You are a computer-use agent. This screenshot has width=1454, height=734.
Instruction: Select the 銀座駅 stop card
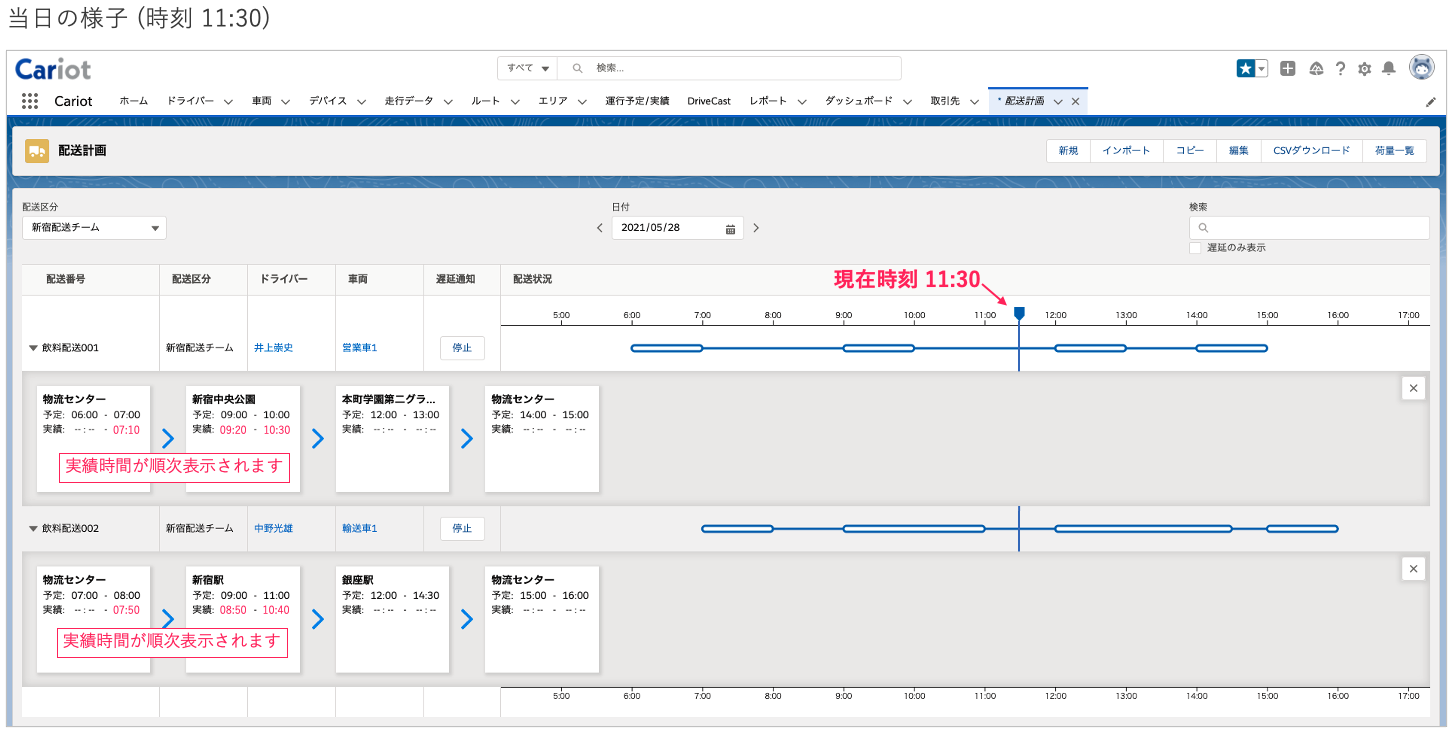[x=392, y=619]
